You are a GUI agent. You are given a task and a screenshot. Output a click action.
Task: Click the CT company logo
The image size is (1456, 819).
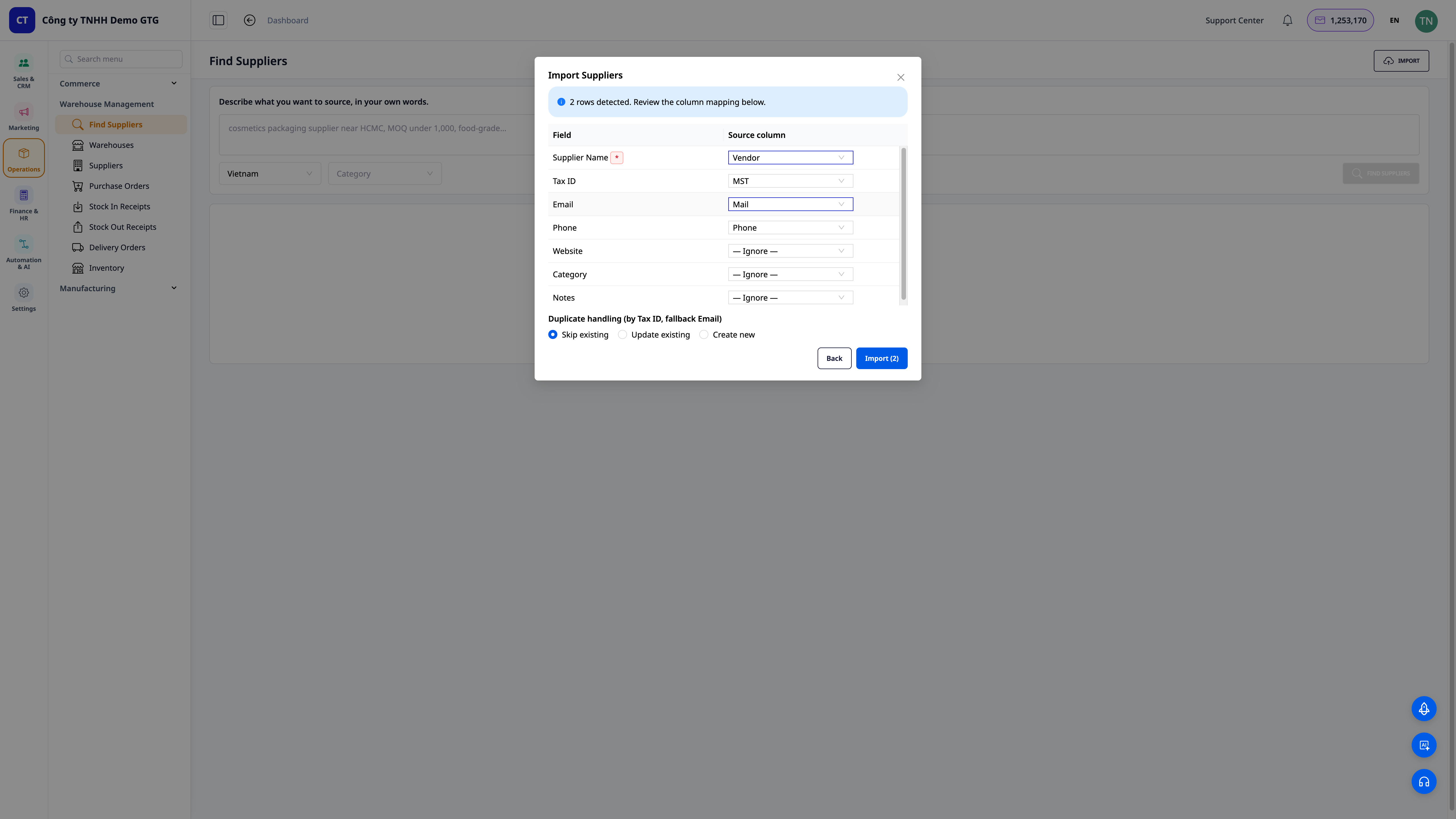[22, 20]
